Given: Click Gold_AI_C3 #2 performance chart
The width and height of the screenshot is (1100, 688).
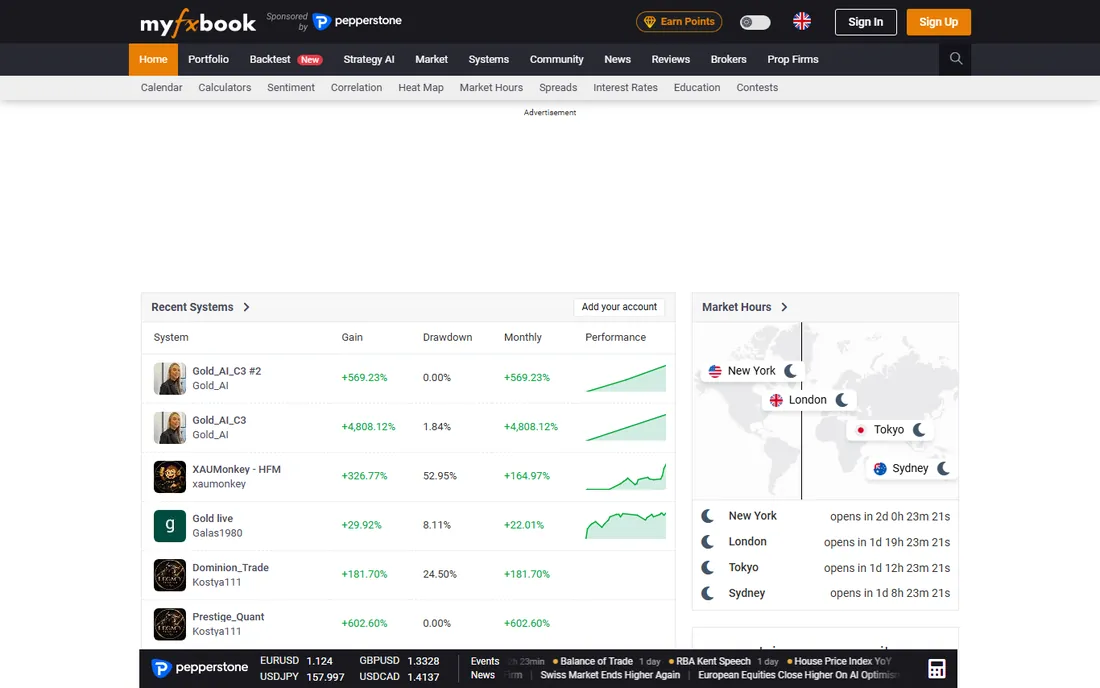Looking at the screenshot, I should click(x=626, y=378).
